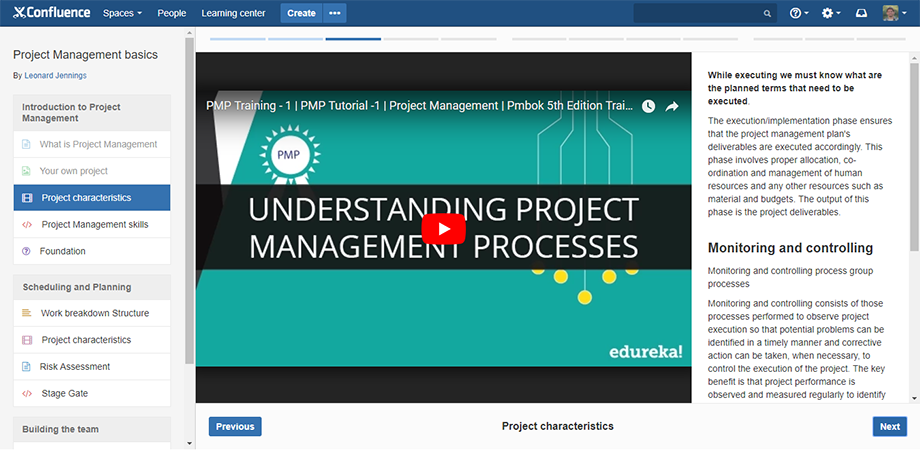Click the image icon beside Your own project

26,171
